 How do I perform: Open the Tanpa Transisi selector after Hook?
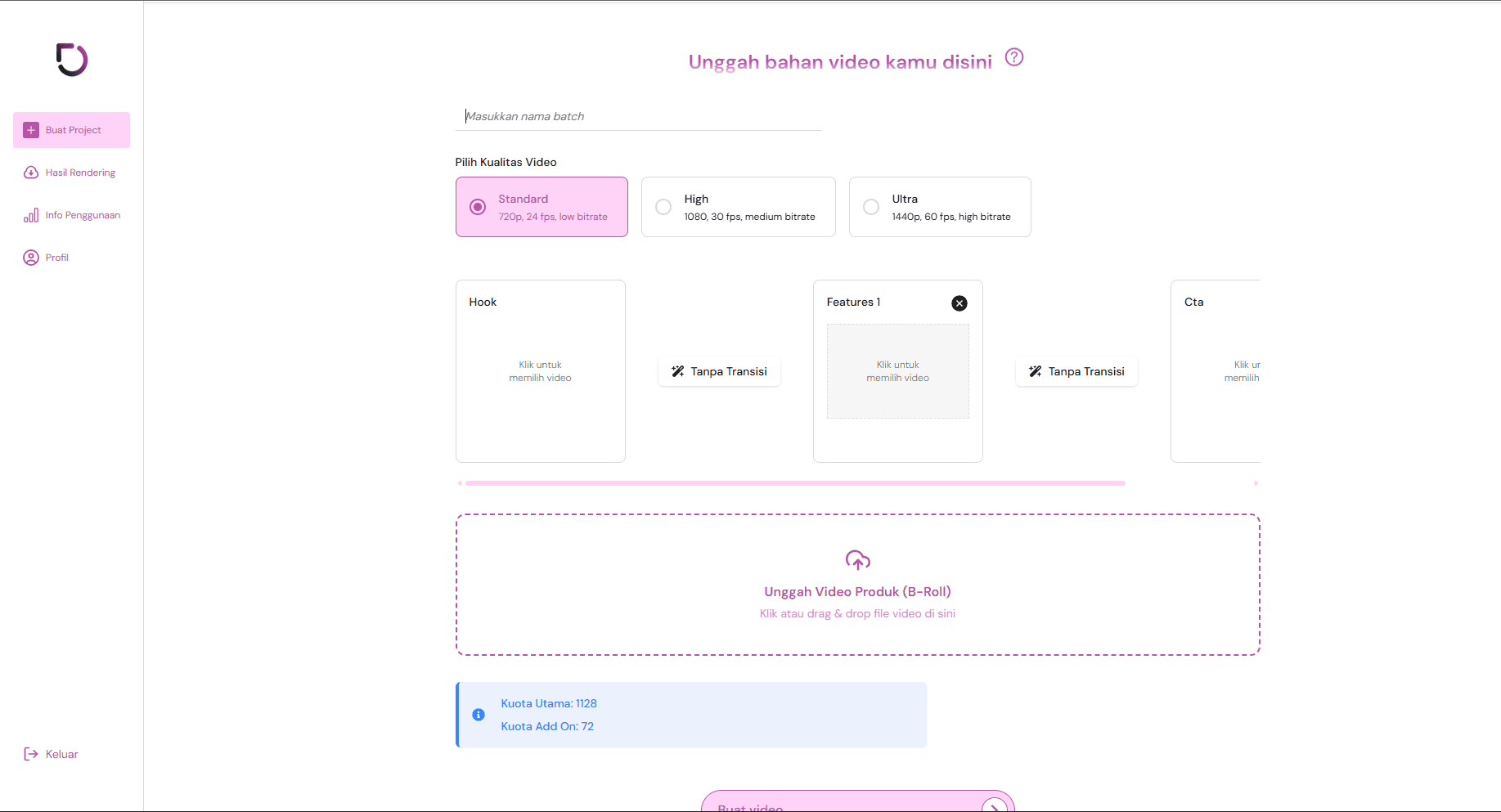(719, 371)
